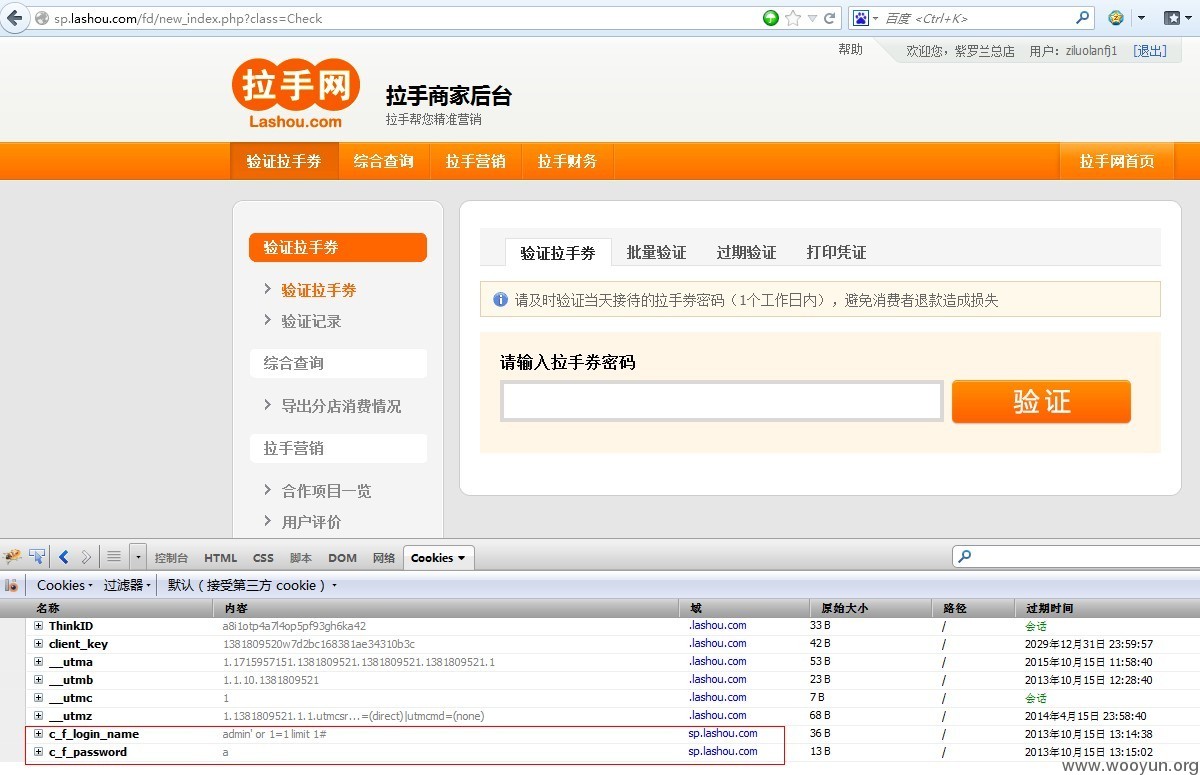1200x775 pixels.
Task: Open the dropdown next to the badge icon
Action: tap(1141, 19)
